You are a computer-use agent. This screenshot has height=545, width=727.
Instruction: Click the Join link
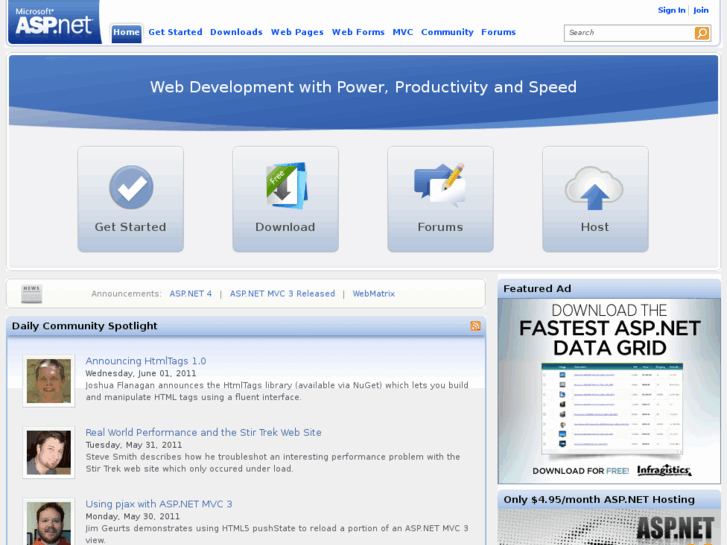(x=701, y=10)
